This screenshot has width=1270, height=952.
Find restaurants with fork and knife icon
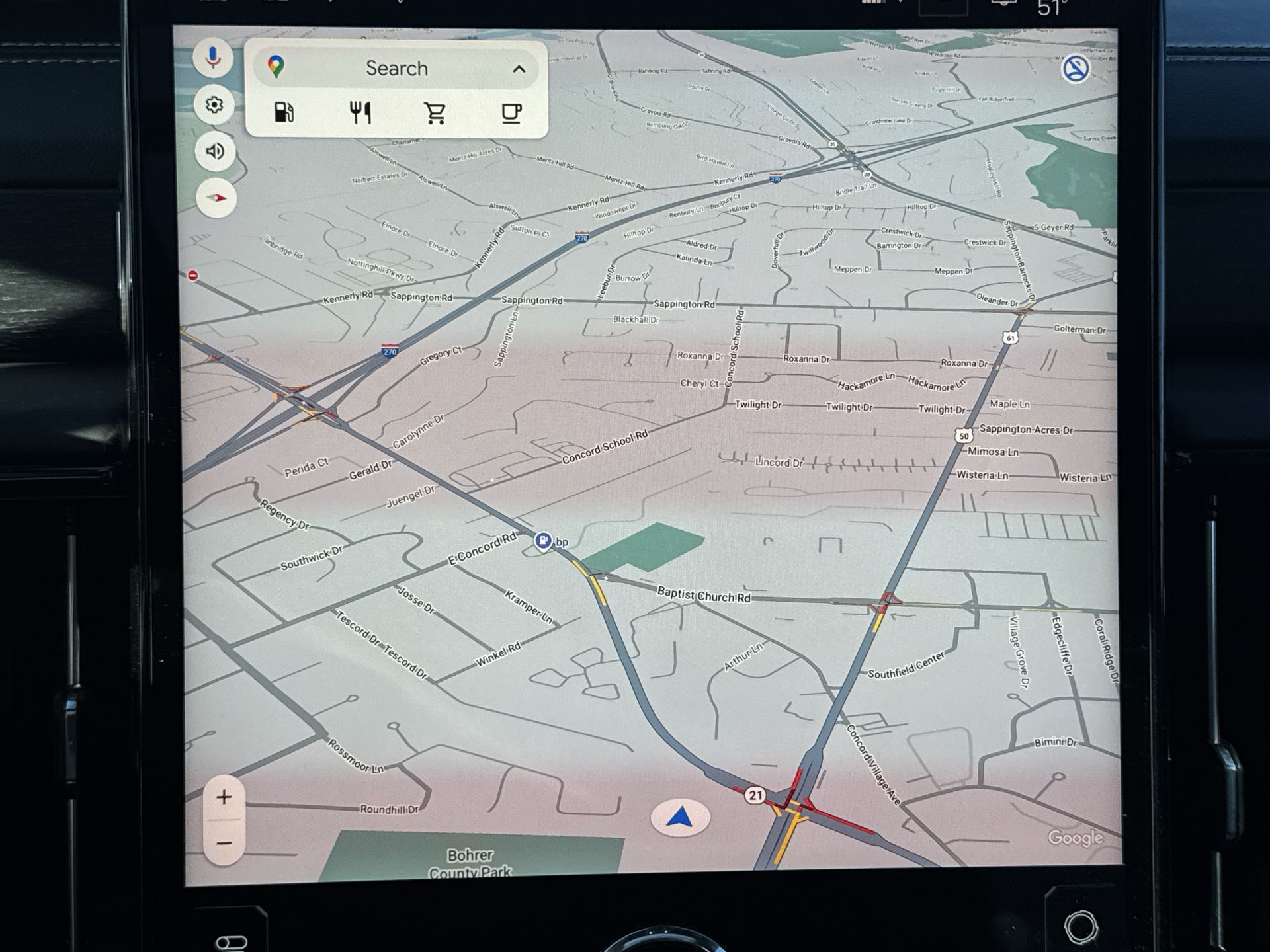[x=360, y=112]
